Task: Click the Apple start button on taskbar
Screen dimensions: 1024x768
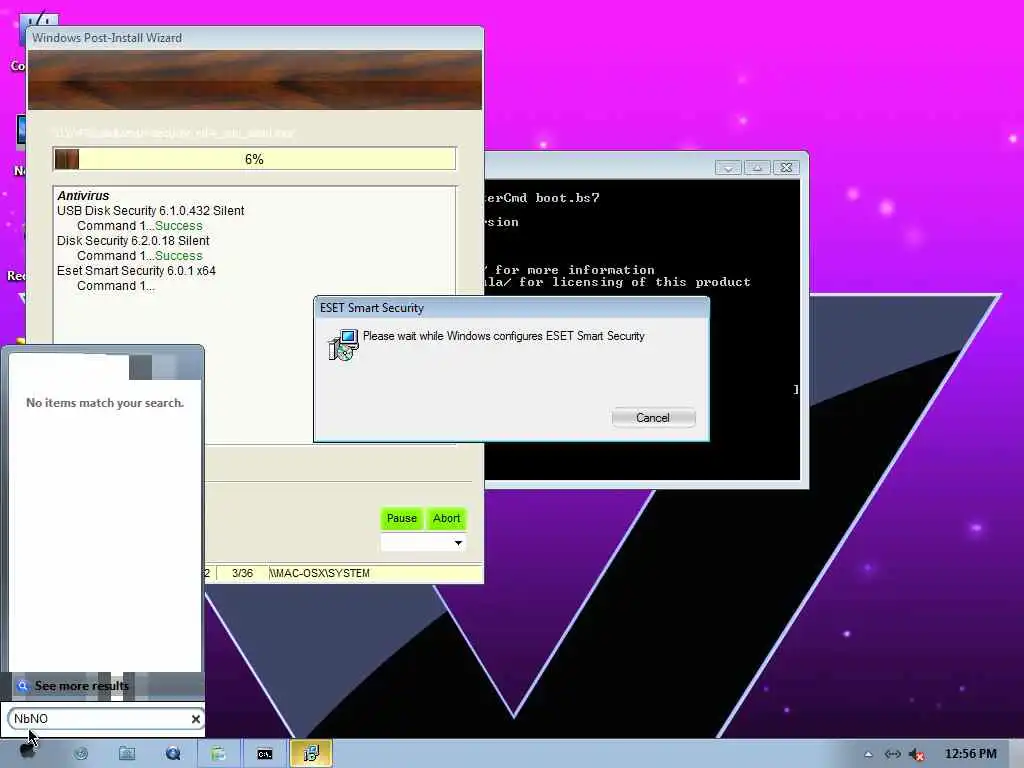Action: click(x=26, y=752)
